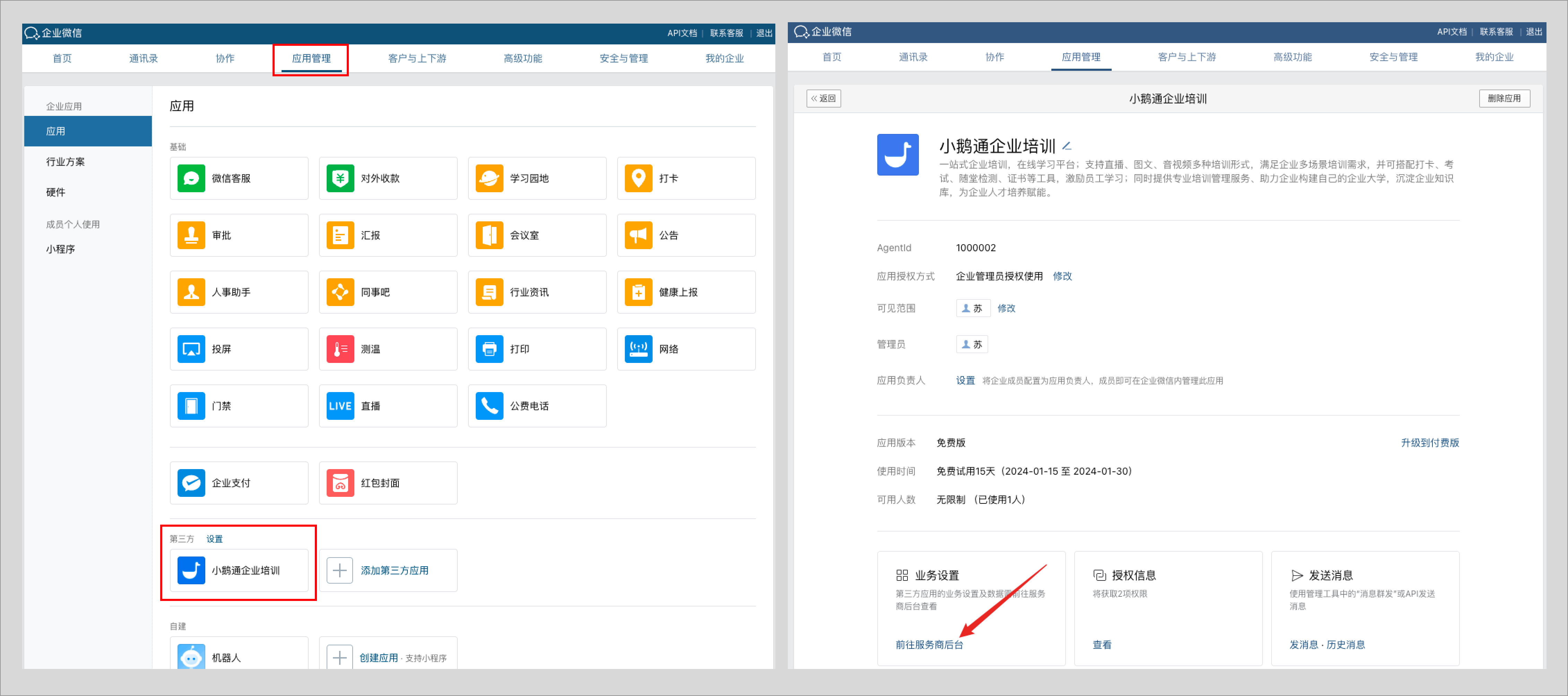Open the 微信客服 app icon
The image size is (1568, 696).
[191, 178]
